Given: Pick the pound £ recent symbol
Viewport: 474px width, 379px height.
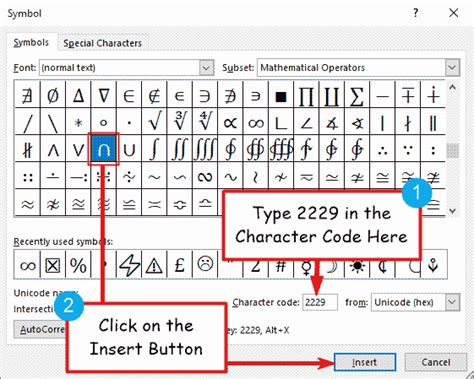Looking at the screenshot, I should tap(180, 265).
